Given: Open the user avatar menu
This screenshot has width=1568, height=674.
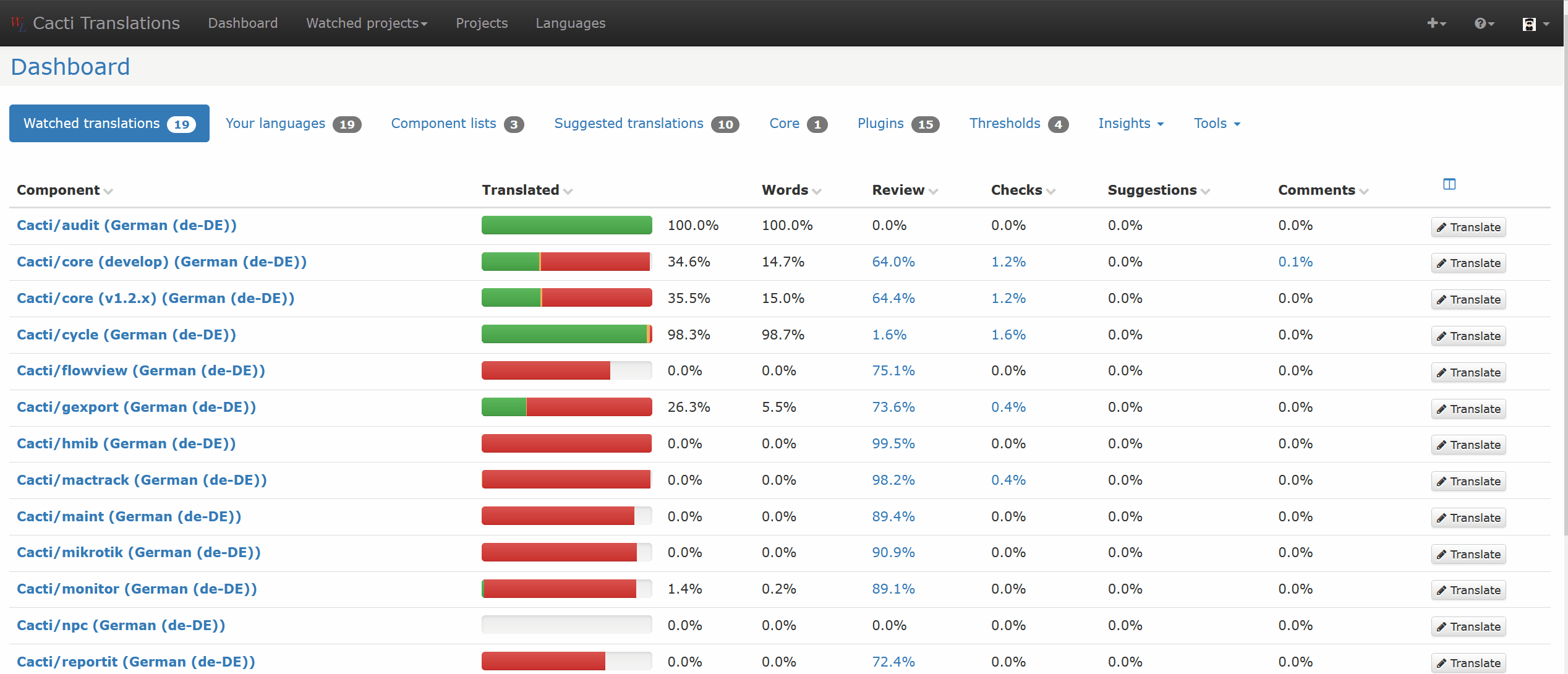Looking at the screenshot, I should click(1535, 23).
